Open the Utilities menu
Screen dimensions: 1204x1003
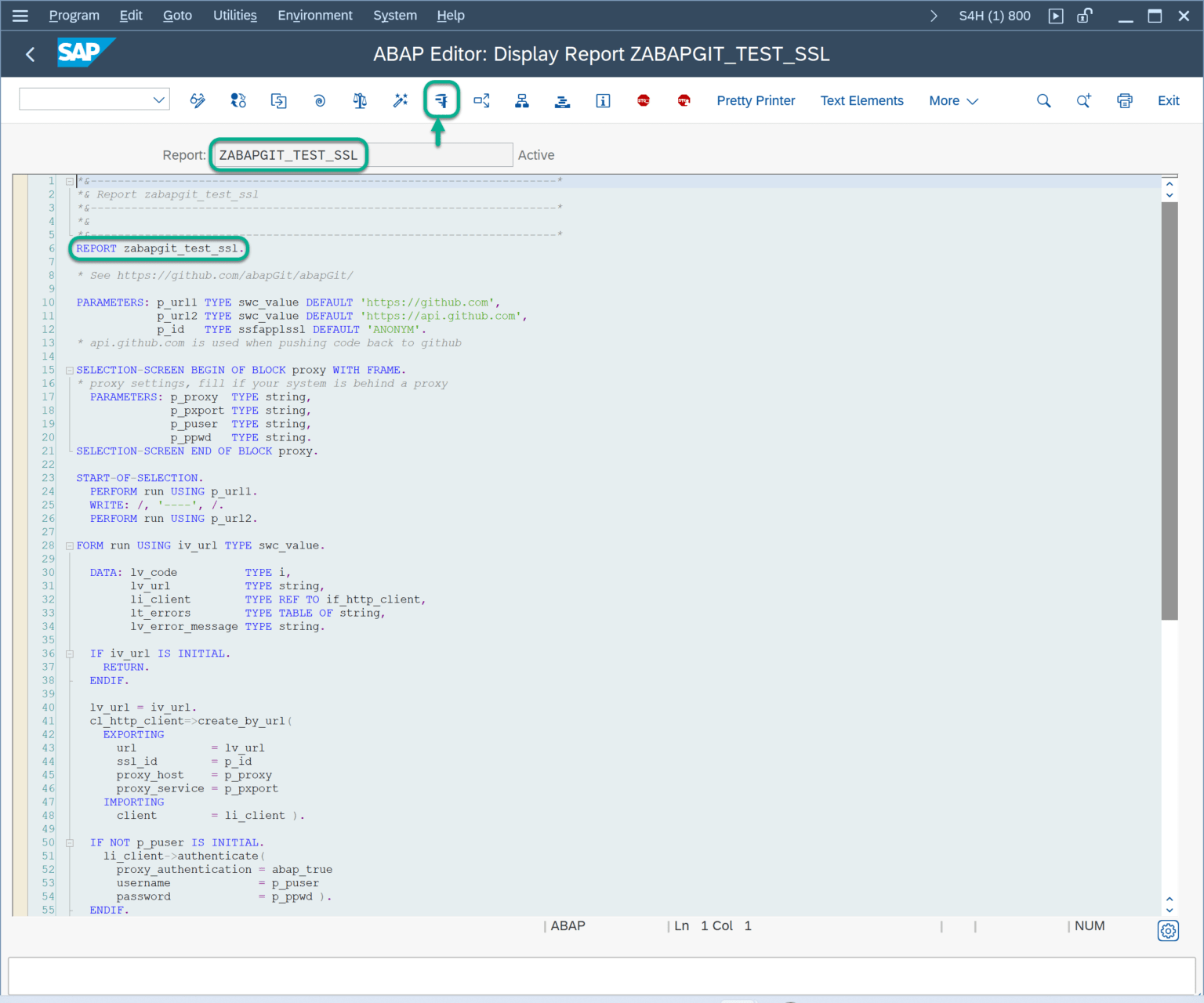pos(234,15)
